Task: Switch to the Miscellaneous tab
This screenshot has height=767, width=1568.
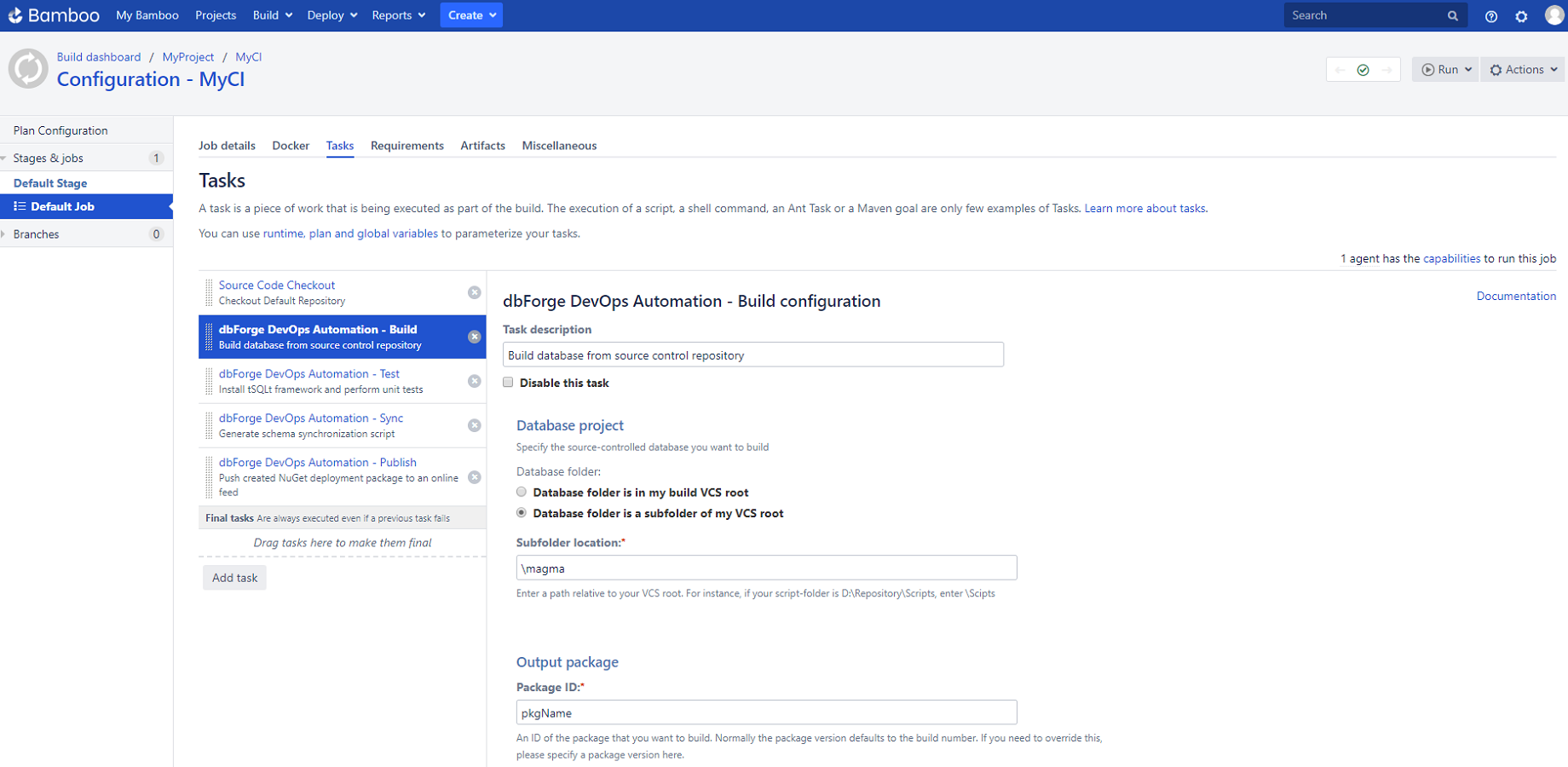Action: pos(559,146)
